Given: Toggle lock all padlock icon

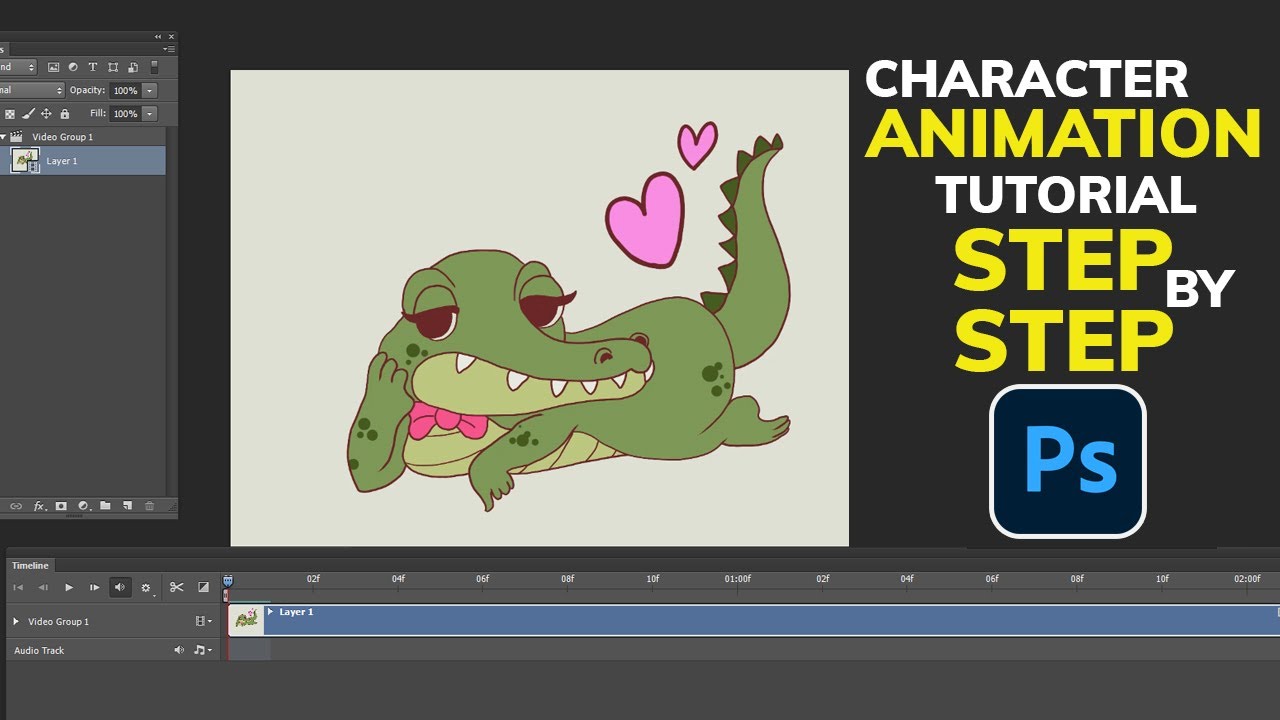Looking at the screenshot, I should click(x=65, y=114).
